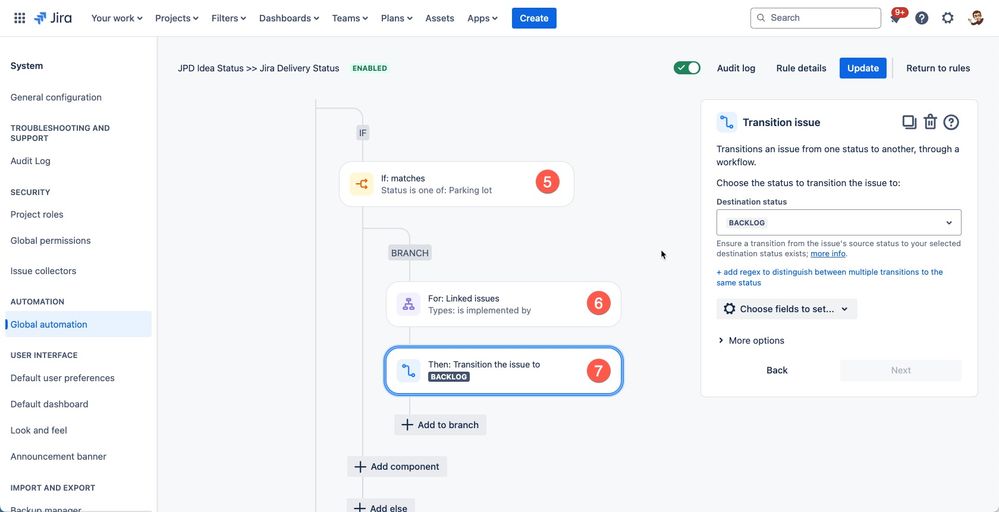
Task: Click the If: matches condition icon
Action: pos(361,184)
